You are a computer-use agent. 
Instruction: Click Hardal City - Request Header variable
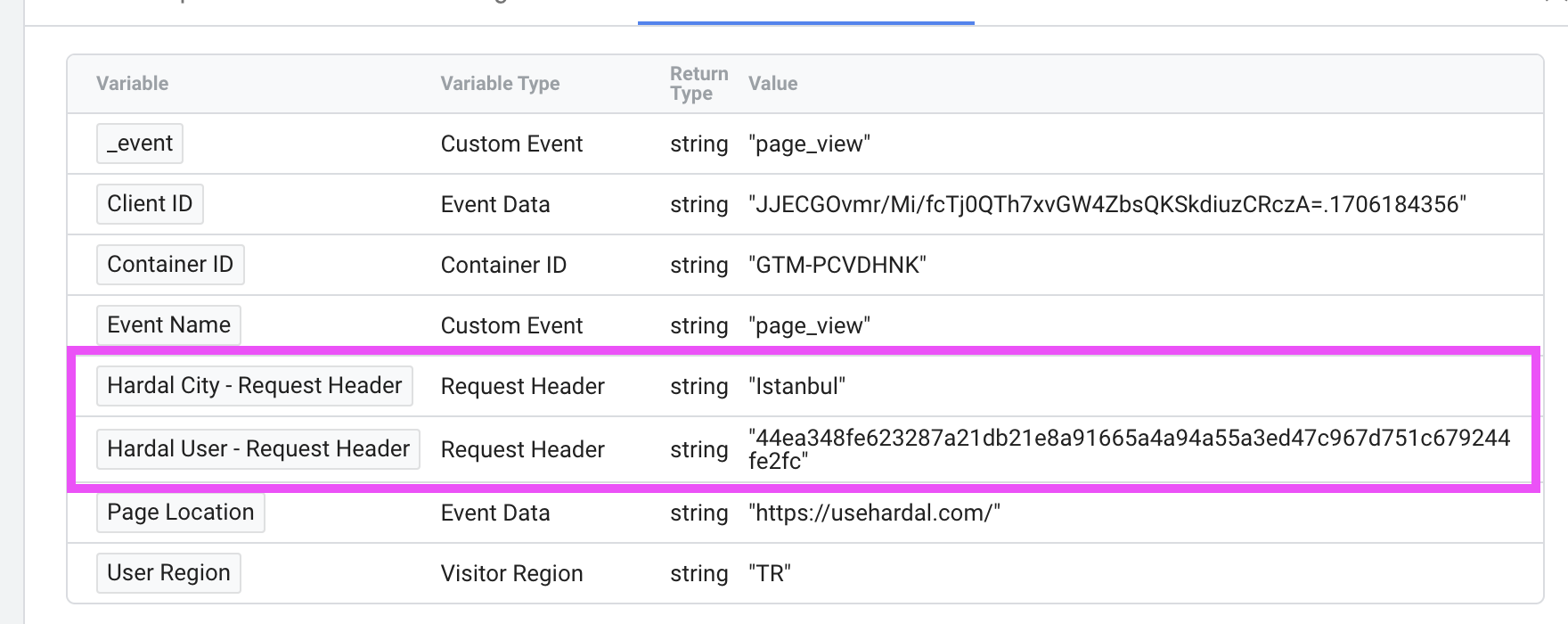coord(255,386)
